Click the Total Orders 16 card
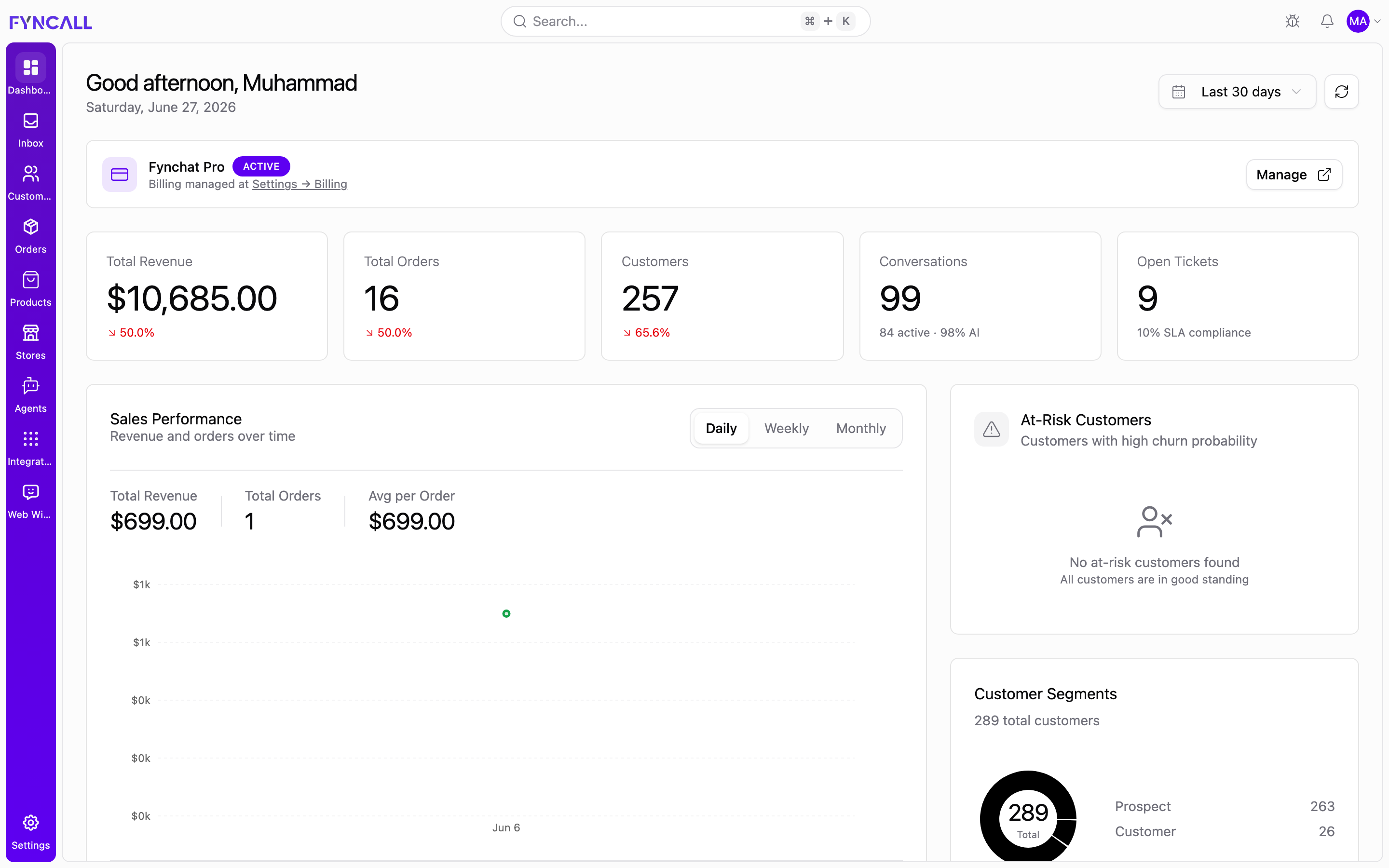Screen dimensions: 1389x868 tap(464, 296)
